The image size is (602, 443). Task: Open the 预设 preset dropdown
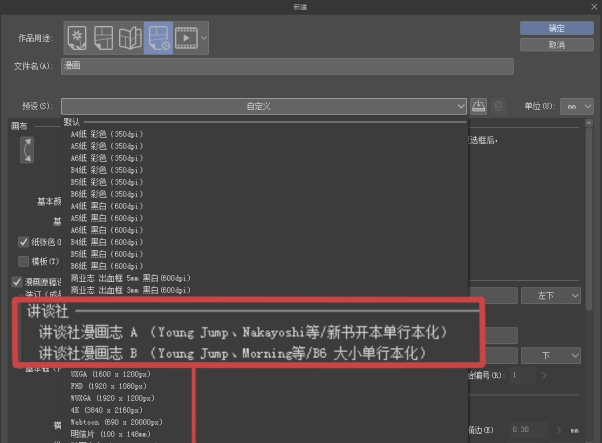[x=264, y=106]
